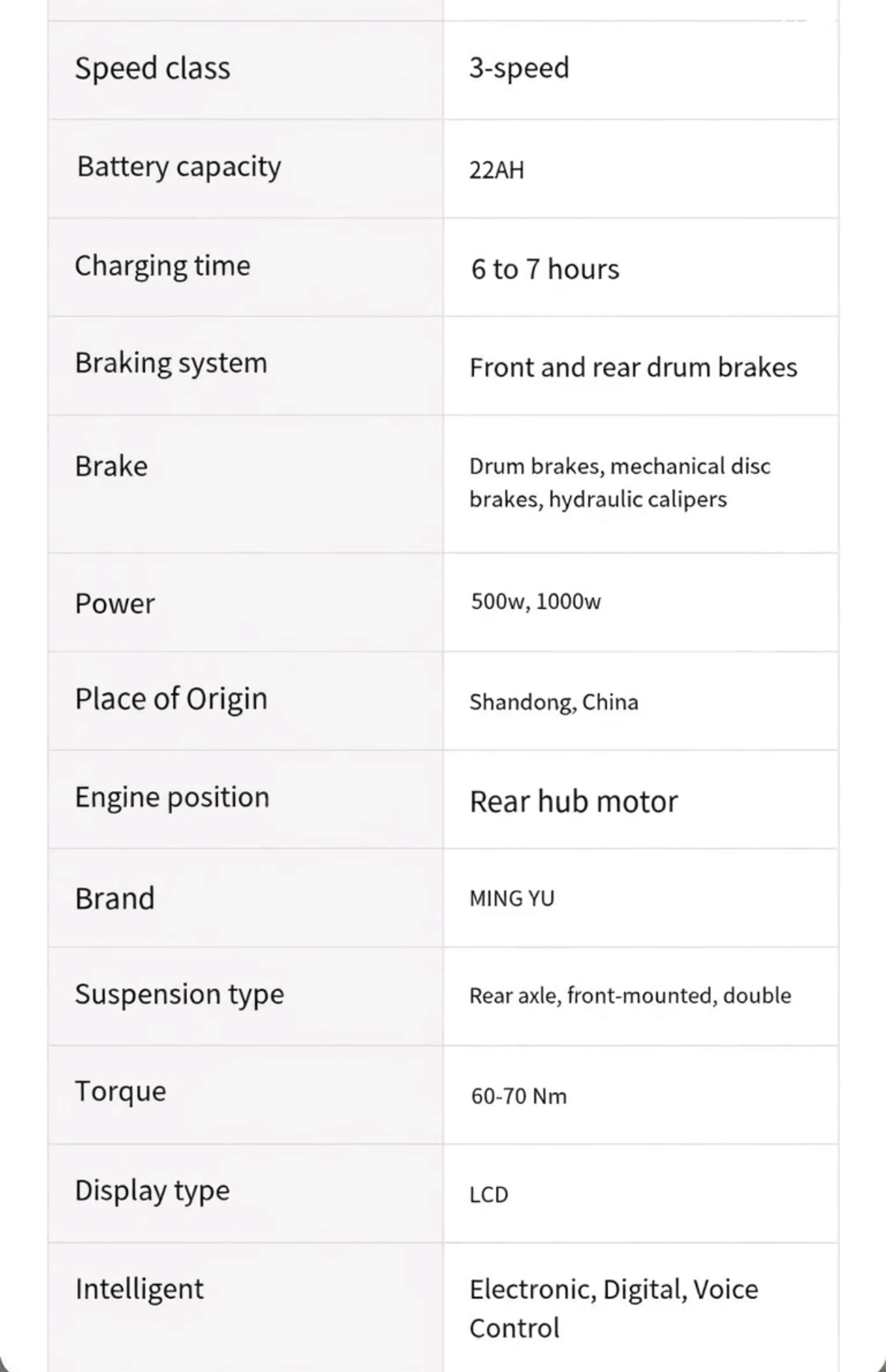Click the 6 to 7 hours value

[545, 269]
